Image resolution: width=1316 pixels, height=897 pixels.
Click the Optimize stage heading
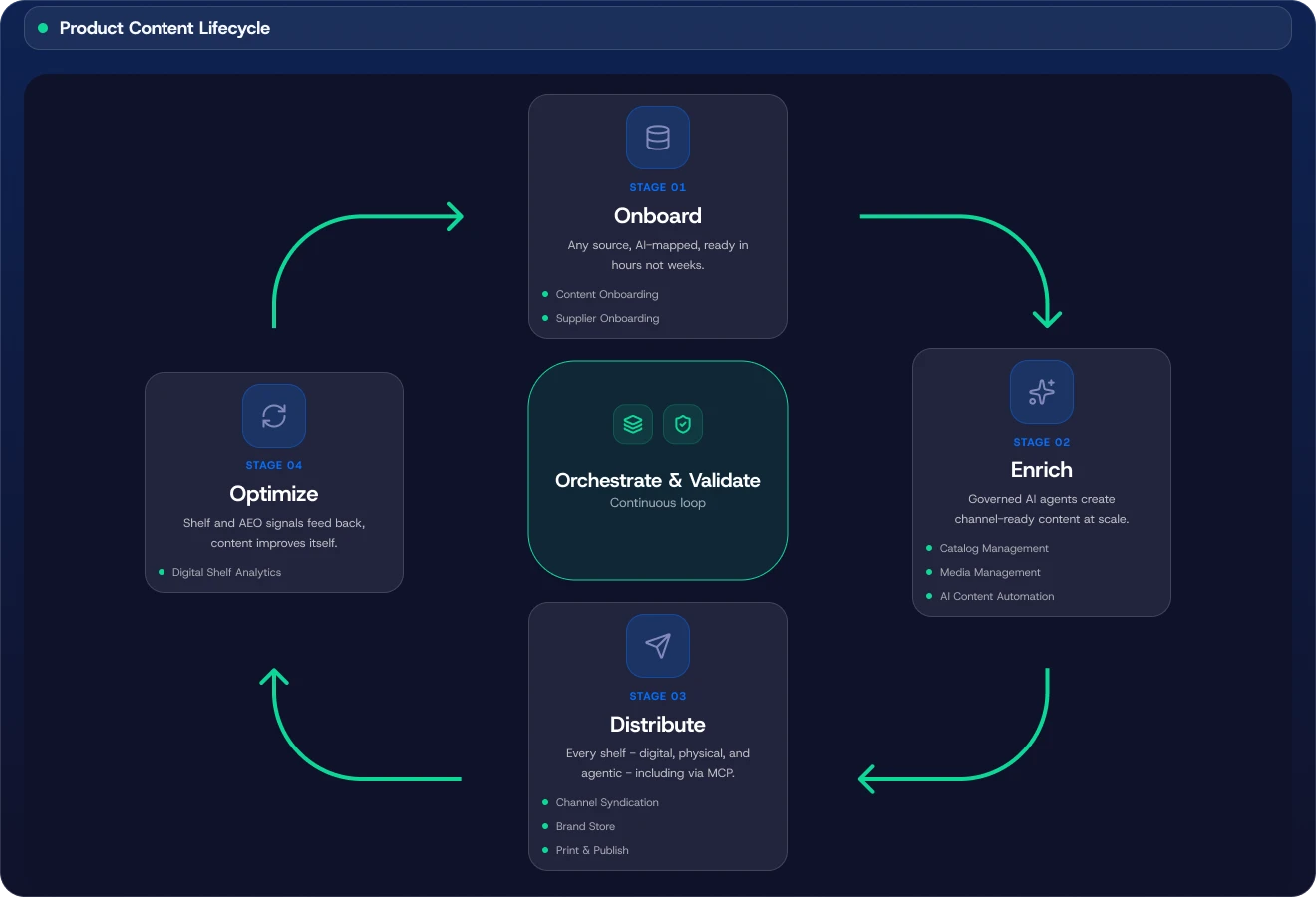point(274,494)
